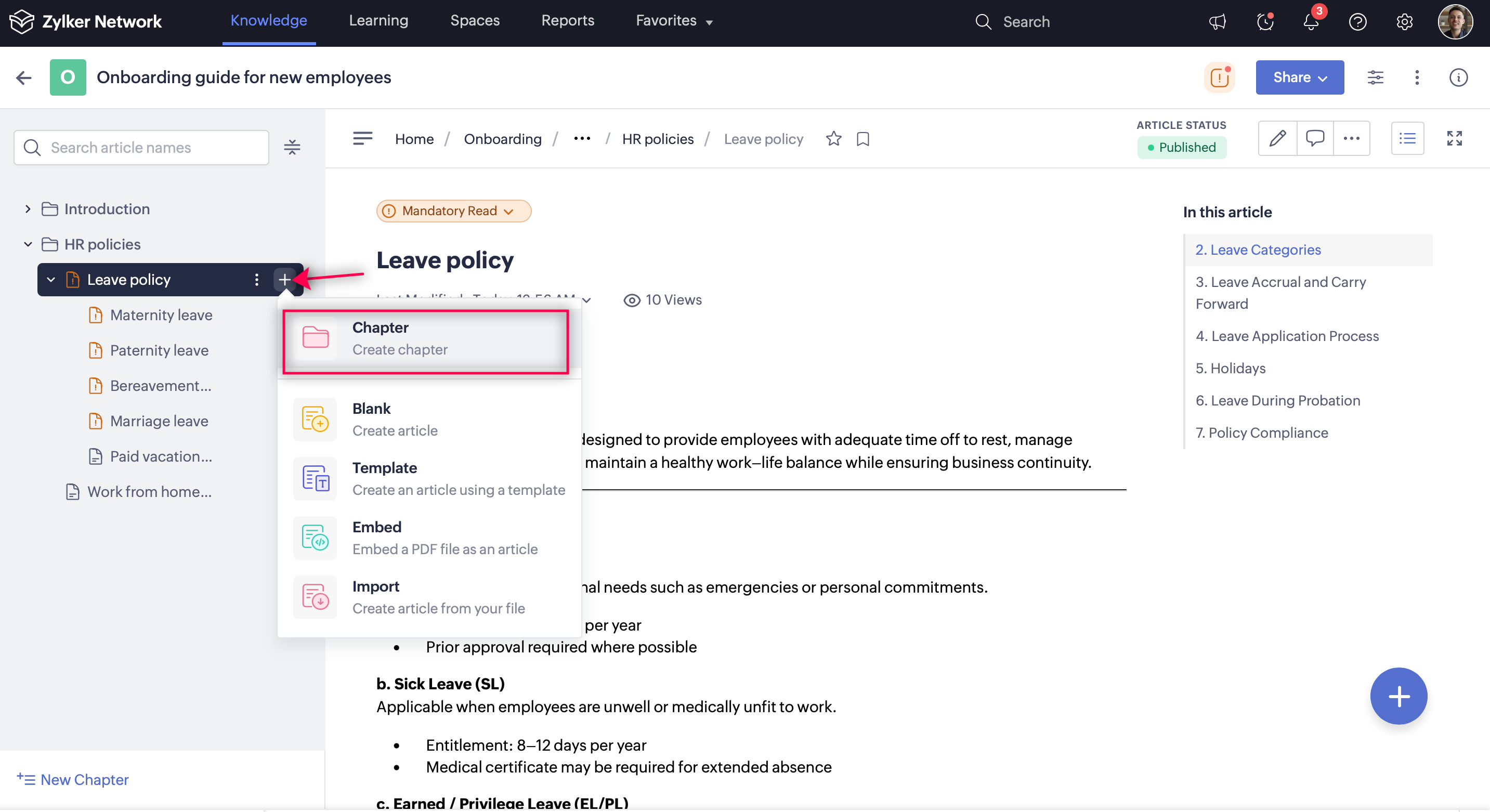Toggle the bookmark icon for Leave policy

click(x=862, y=139)
